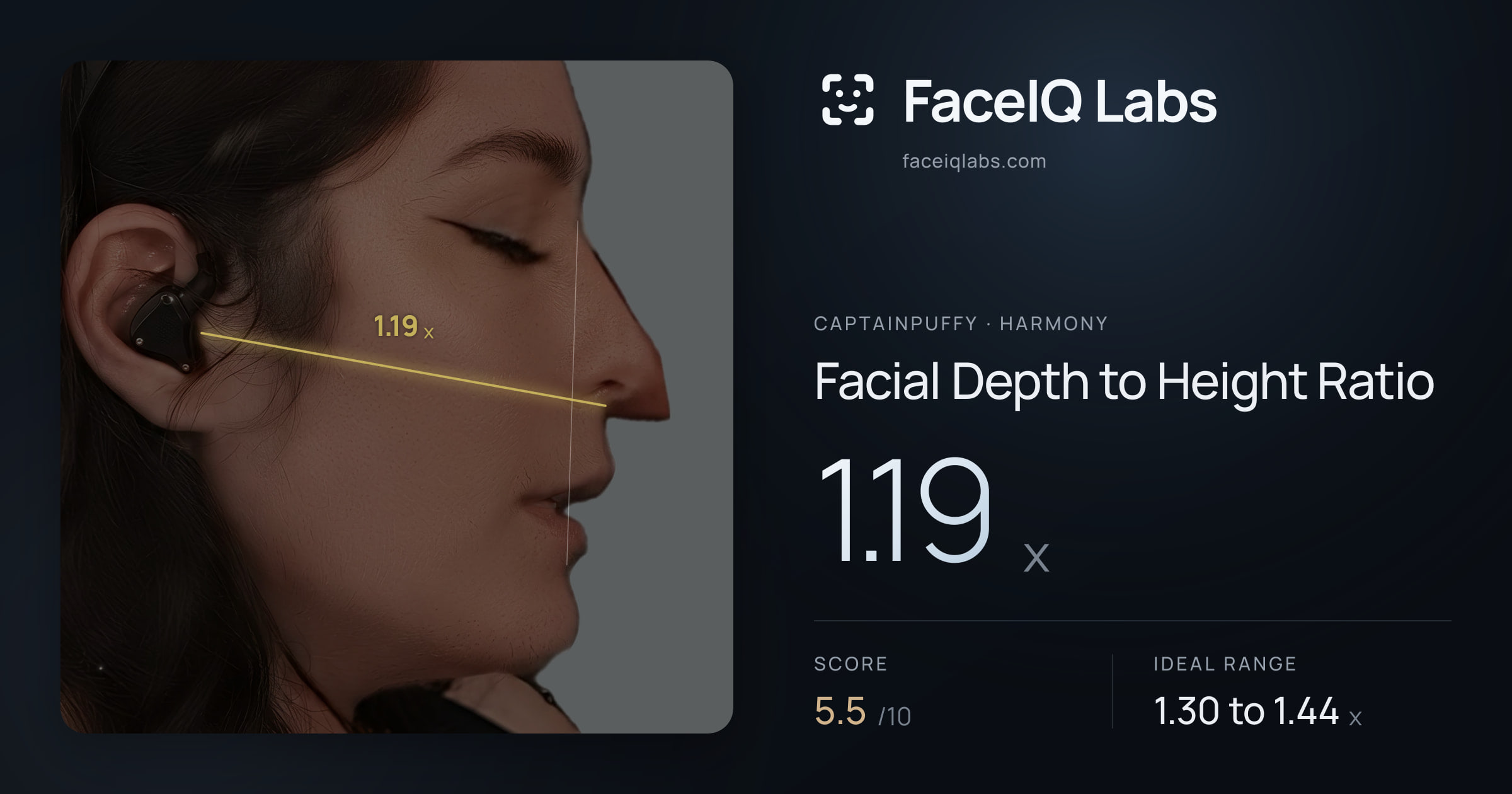1512x794 pixels.
Task: Select the CAPTAINPUFFY · HARMONY label
Action: pos(961,323)
